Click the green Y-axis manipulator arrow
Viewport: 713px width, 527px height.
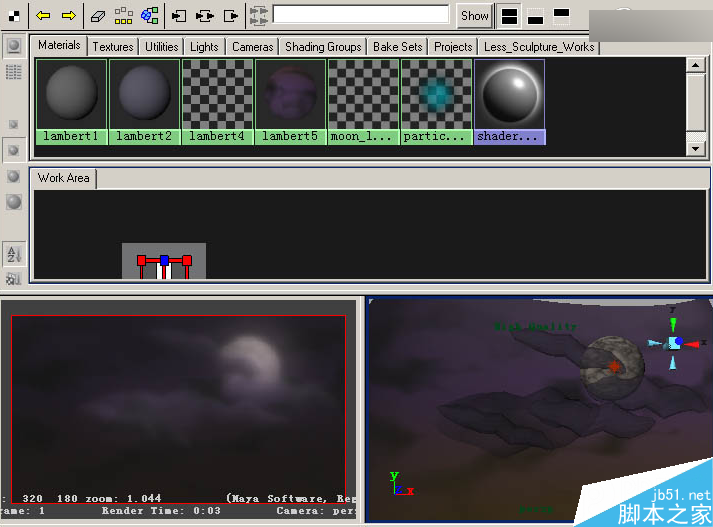(x=673, y=324)
